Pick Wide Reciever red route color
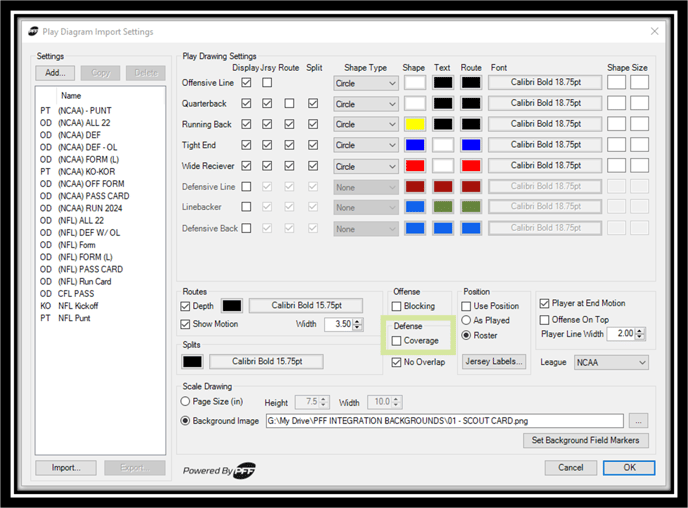 [471, 166]
